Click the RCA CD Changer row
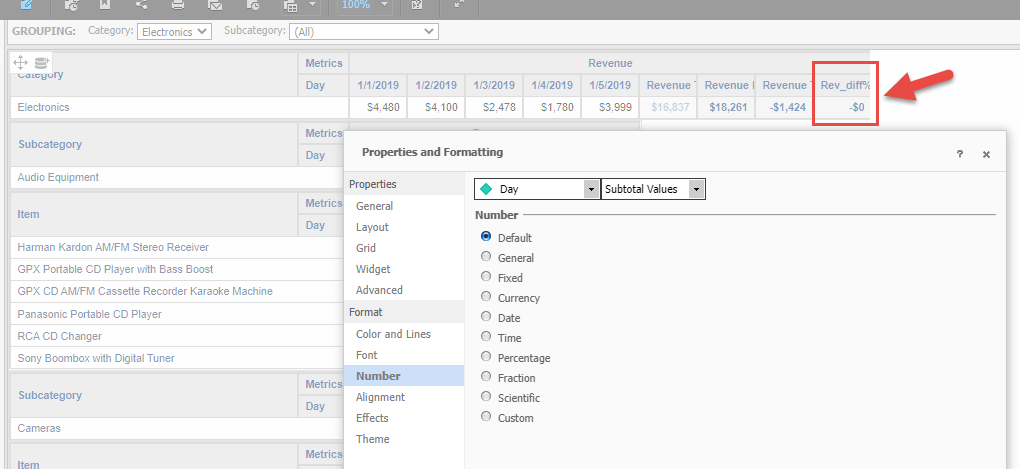The image size is (1020, 469). point(177,336)
